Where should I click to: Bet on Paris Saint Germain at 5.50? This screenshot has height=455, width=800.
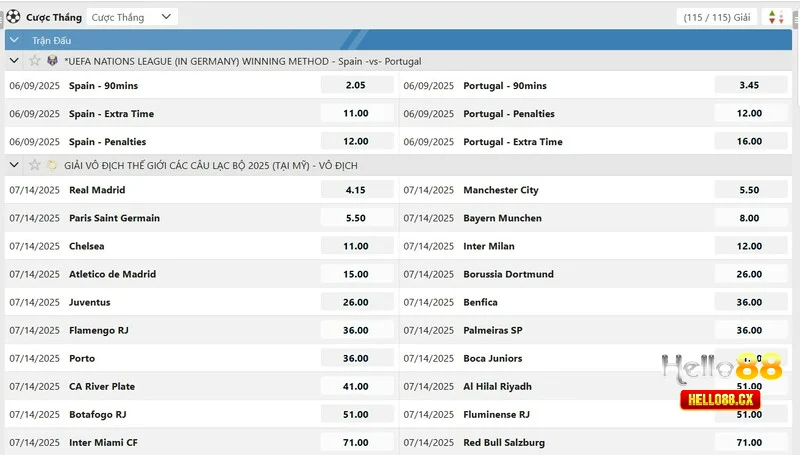(x=356, y=218)
